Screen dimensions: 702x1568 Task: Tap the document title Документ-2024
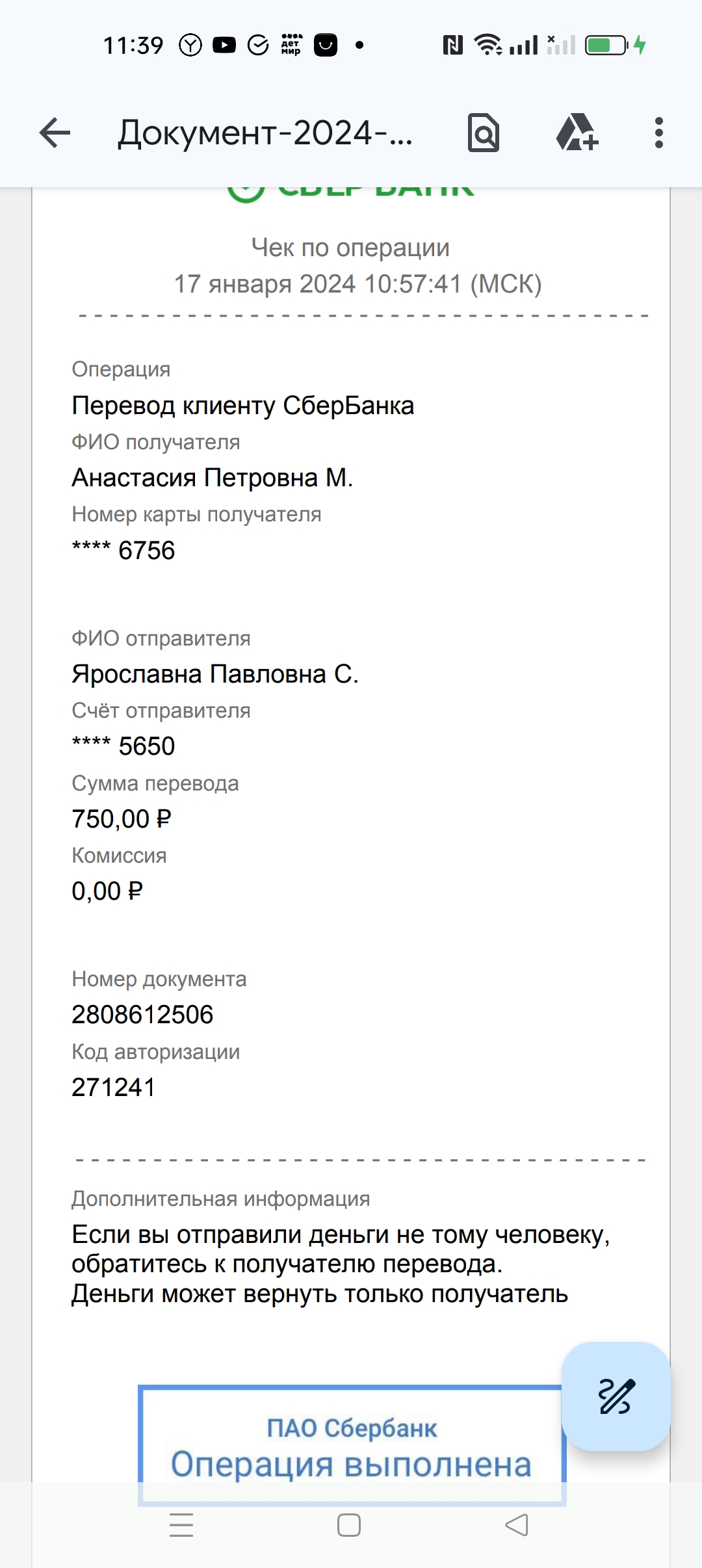click(x=265, y=133)
